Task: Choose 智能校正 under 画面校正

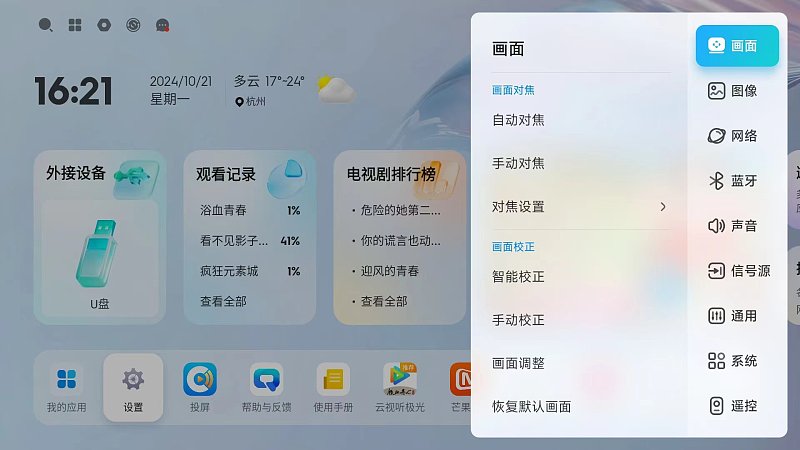Action: (x=581, y=277)
